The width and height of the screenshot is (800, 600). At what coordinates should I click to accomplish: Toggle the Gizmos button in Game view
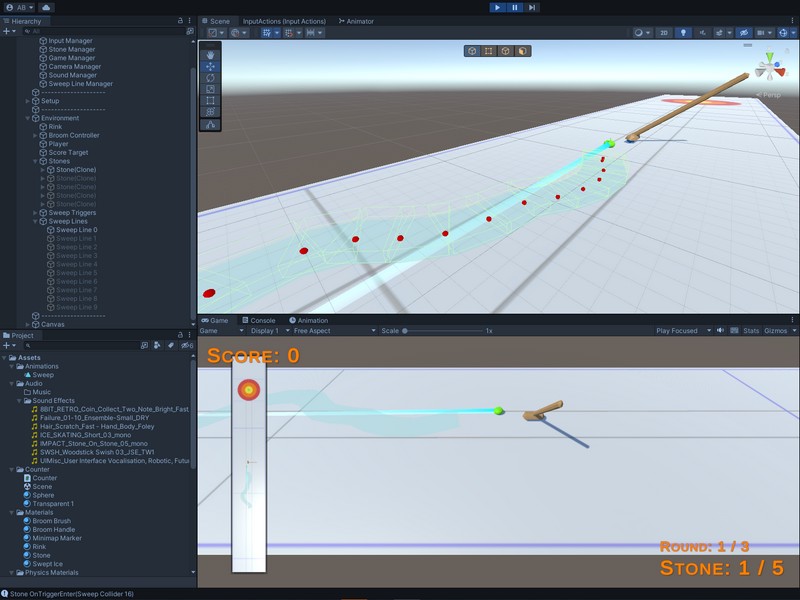tap(776, 331)
